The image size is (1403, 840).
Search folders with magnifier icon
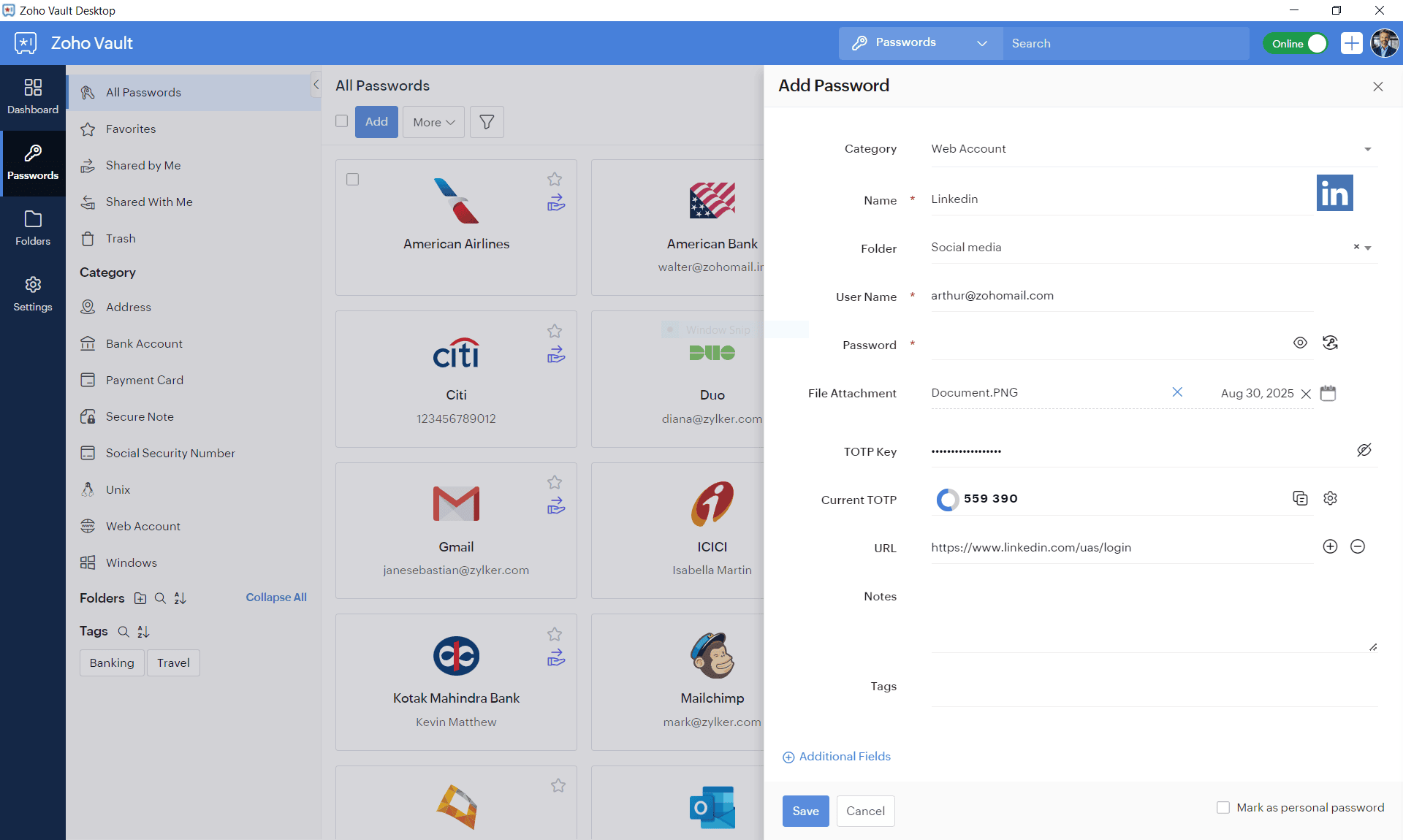(x=160, y=598)
